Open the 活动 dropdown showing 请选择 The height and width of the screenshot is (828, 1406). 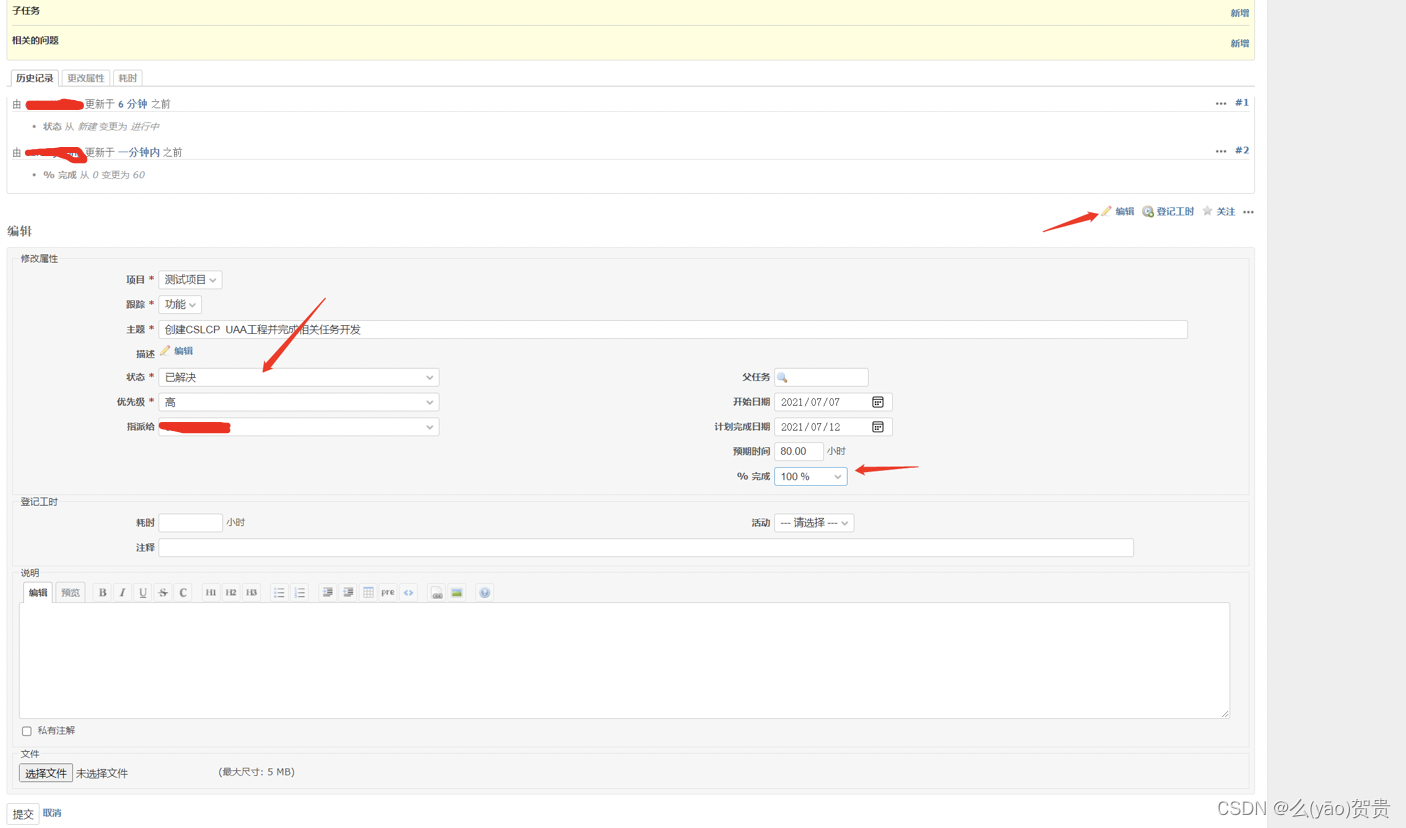pyautogui.click(x=814, y=523)
